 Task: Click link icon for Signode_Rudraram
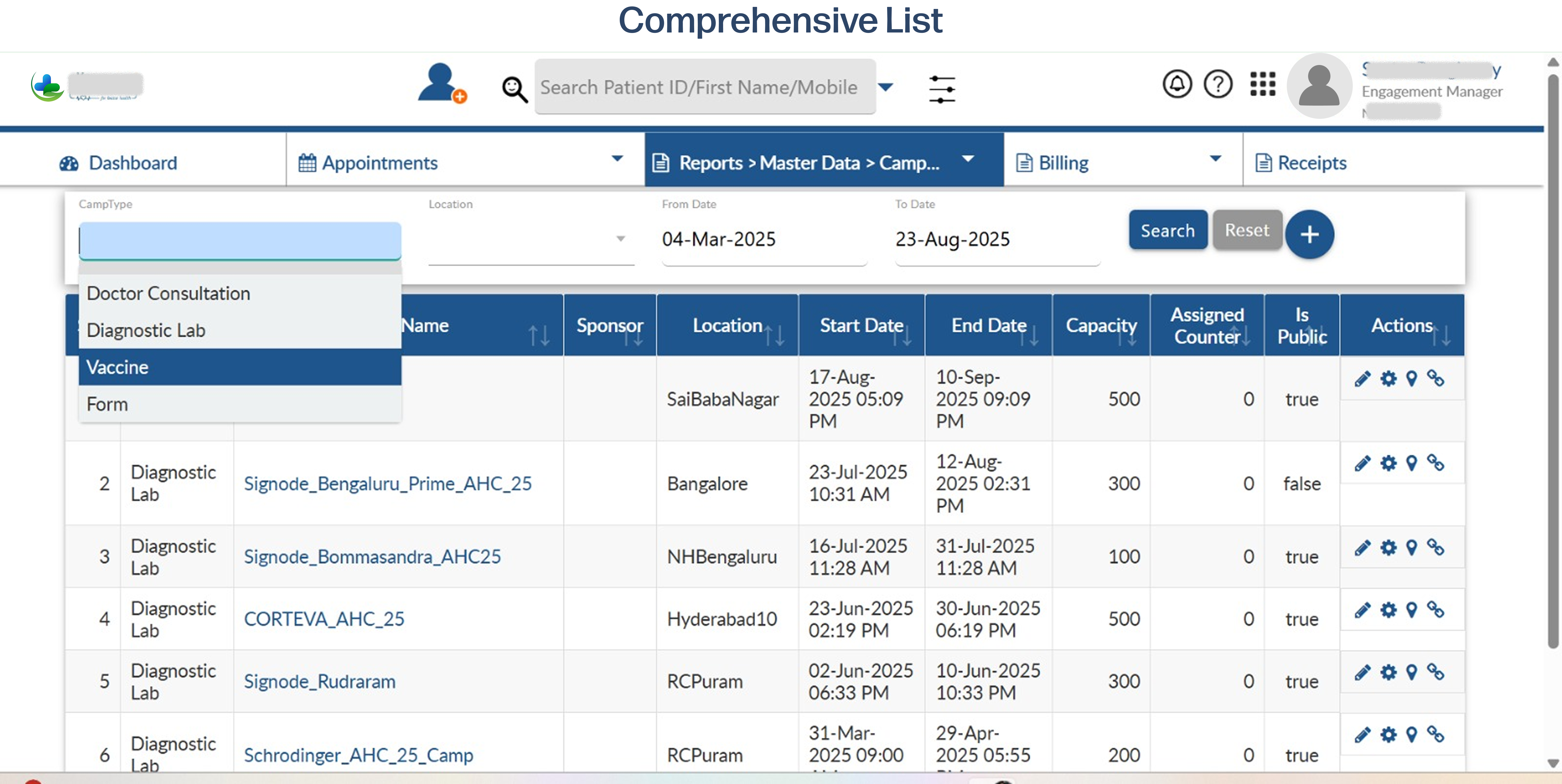pos(1435,672)
